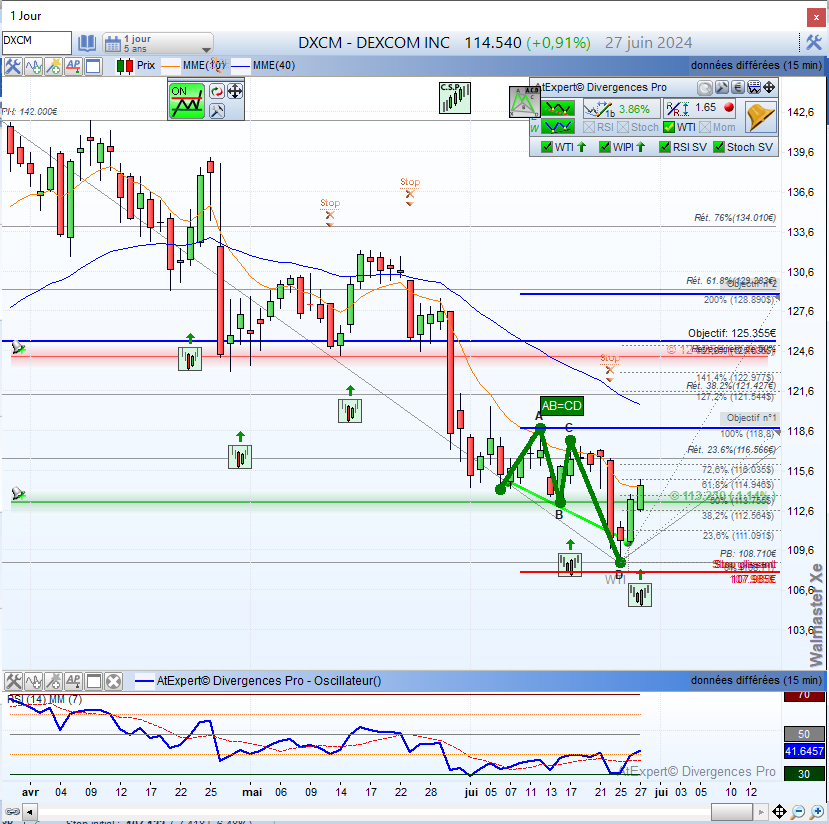Click candlestick signal icon near April 22

[190, 359]
